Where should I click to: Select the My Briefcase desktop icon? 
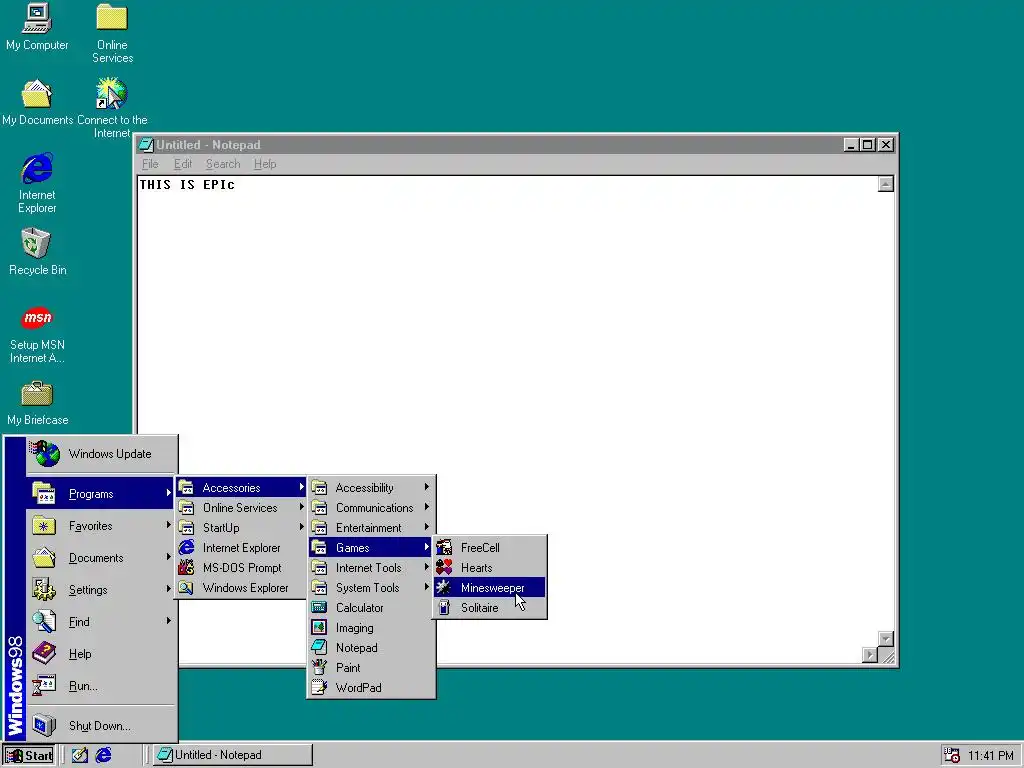[37, 403]
